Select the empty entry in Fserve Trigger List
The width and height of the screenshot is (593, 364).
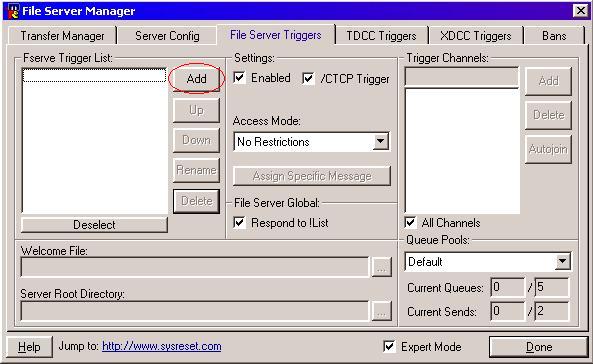click(94, 75)
